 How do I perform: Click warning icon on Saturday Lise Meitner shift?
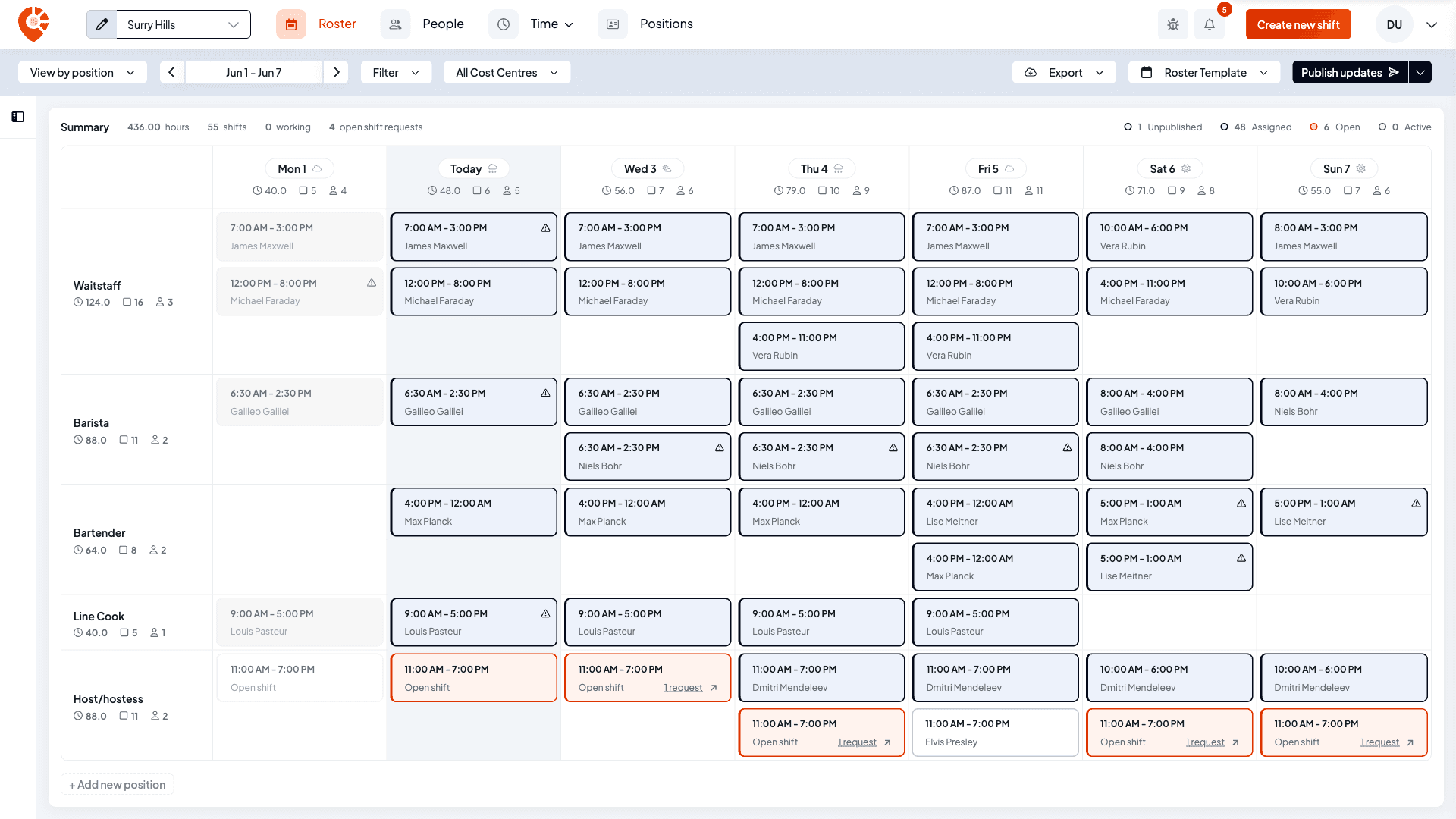pyautogui.click(x=1241, y=559)
